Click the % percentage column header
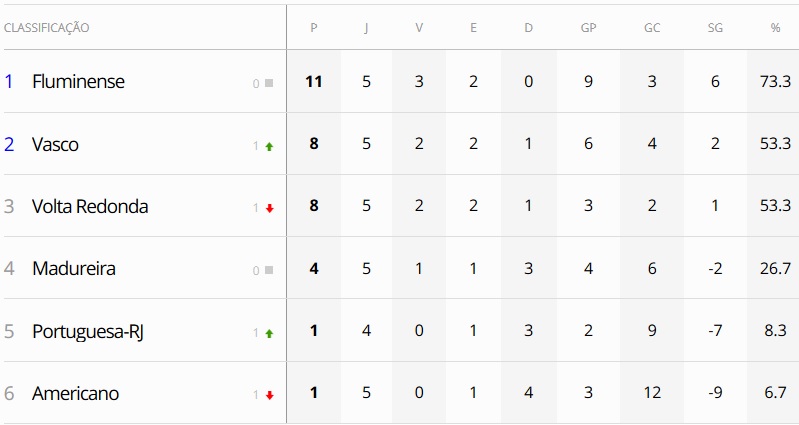This screenshot has width=799, height=425. 775,28
